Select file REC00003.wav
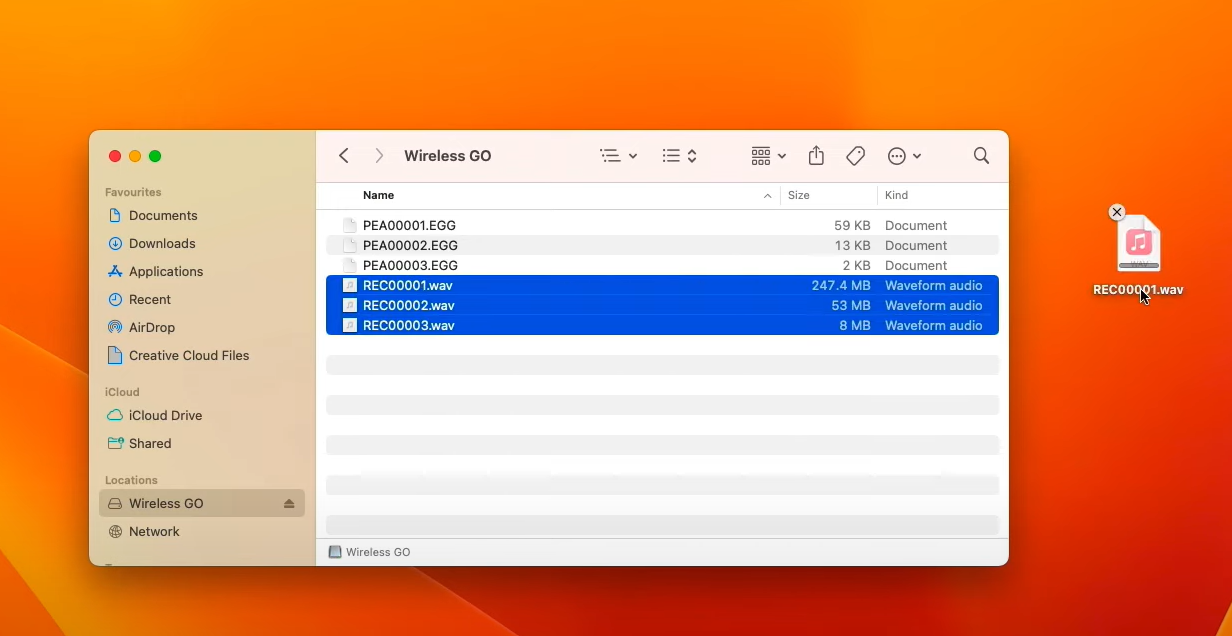Viewport: 1232px width, 636px height. pos(662,325)
